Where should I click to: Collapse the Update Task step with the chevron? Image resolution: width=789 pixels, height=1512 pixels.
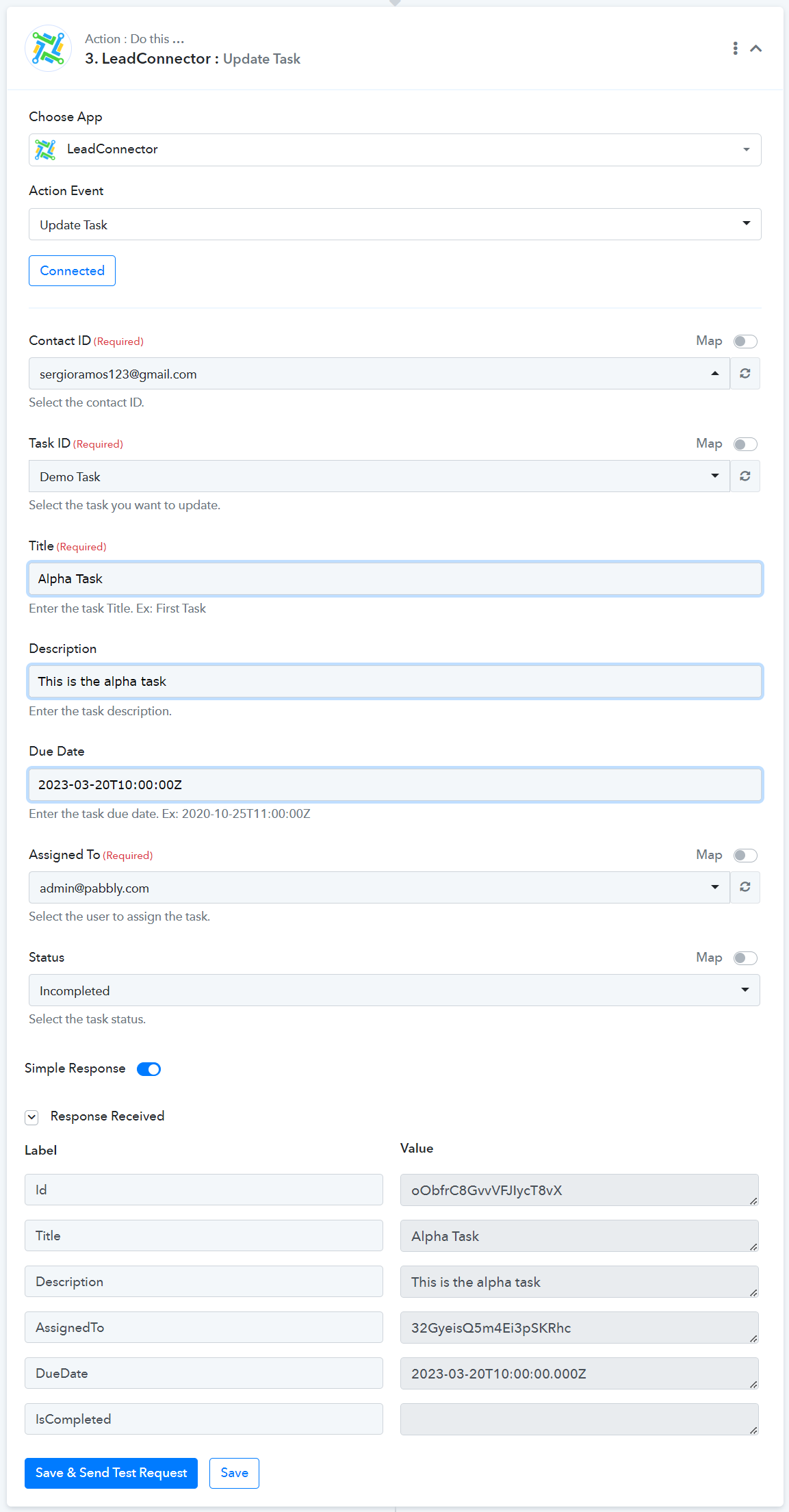(x=756, y=49)
